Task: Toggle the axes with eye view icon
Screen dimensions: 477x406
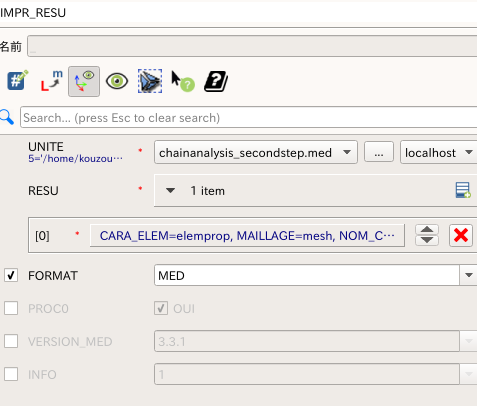Action: 84,81
